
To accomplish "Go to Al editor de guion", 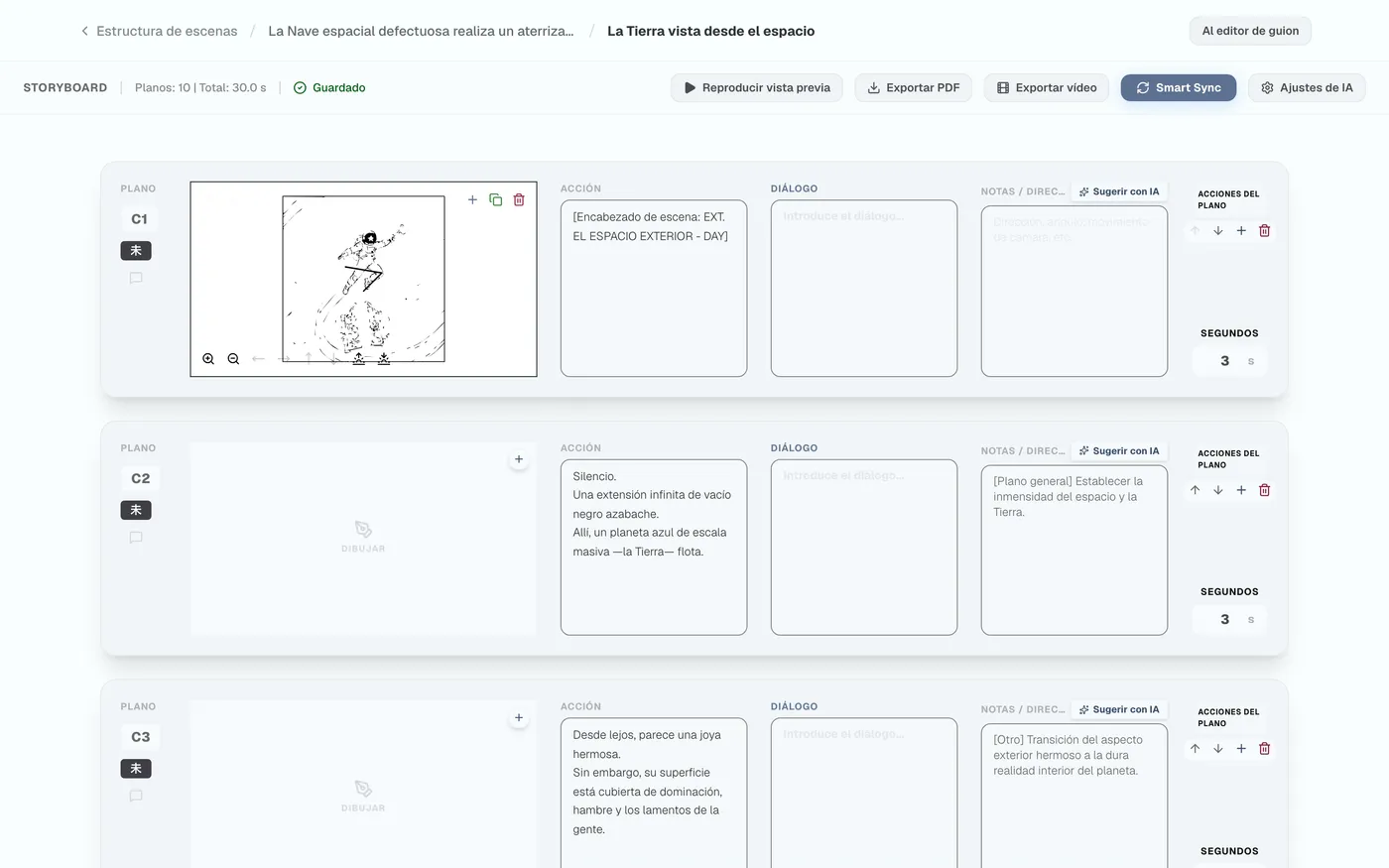I will pos(1250,31).
